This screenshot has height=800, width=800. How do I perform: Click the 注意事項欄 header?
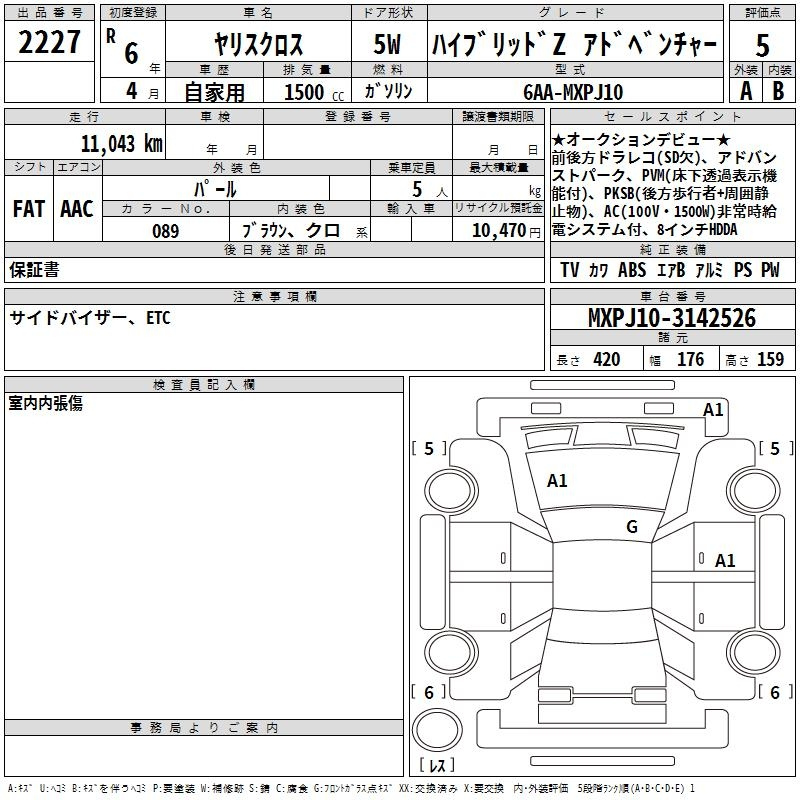[274, 296]
